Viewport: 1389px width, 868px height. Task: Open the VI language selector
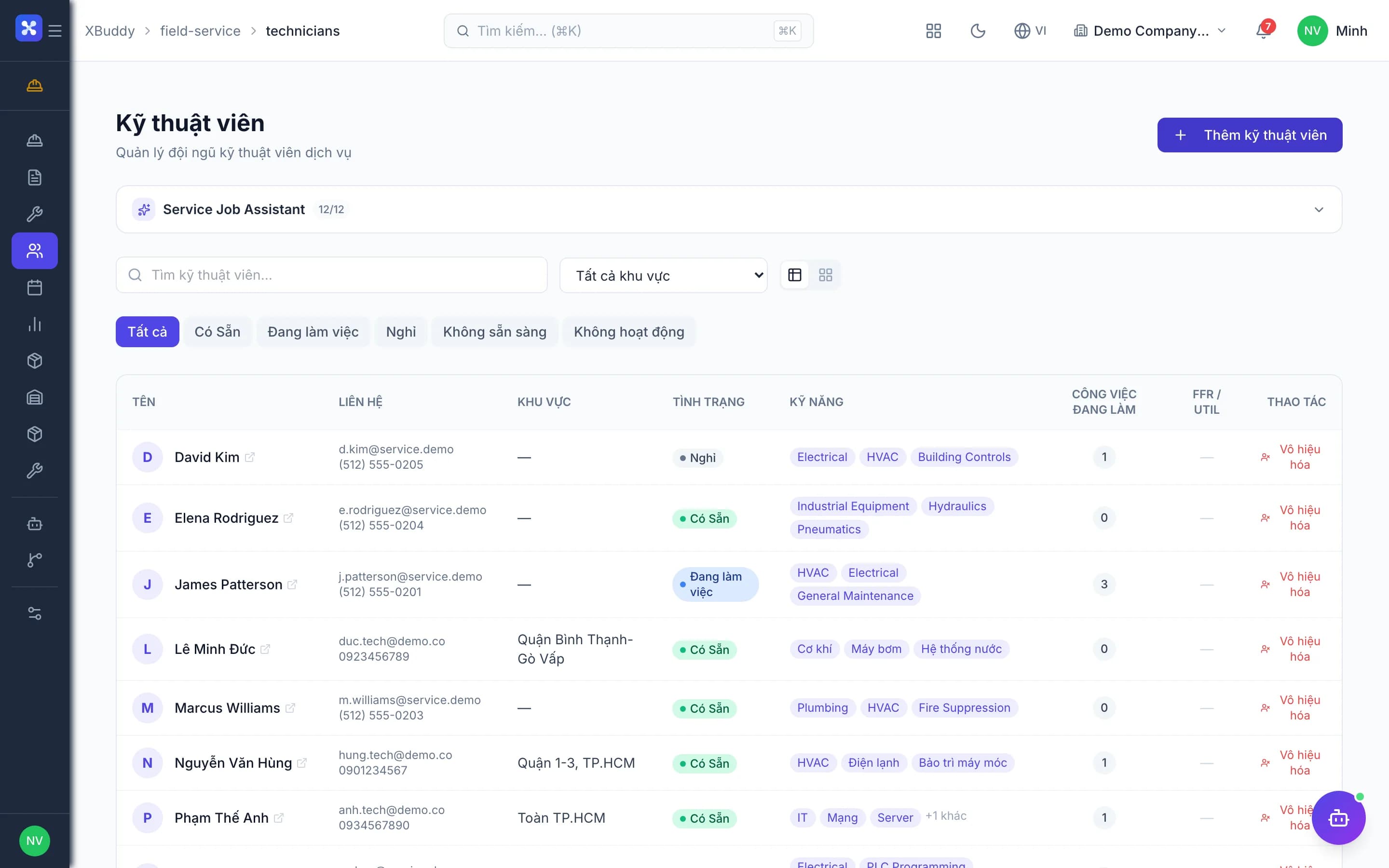1030,31
